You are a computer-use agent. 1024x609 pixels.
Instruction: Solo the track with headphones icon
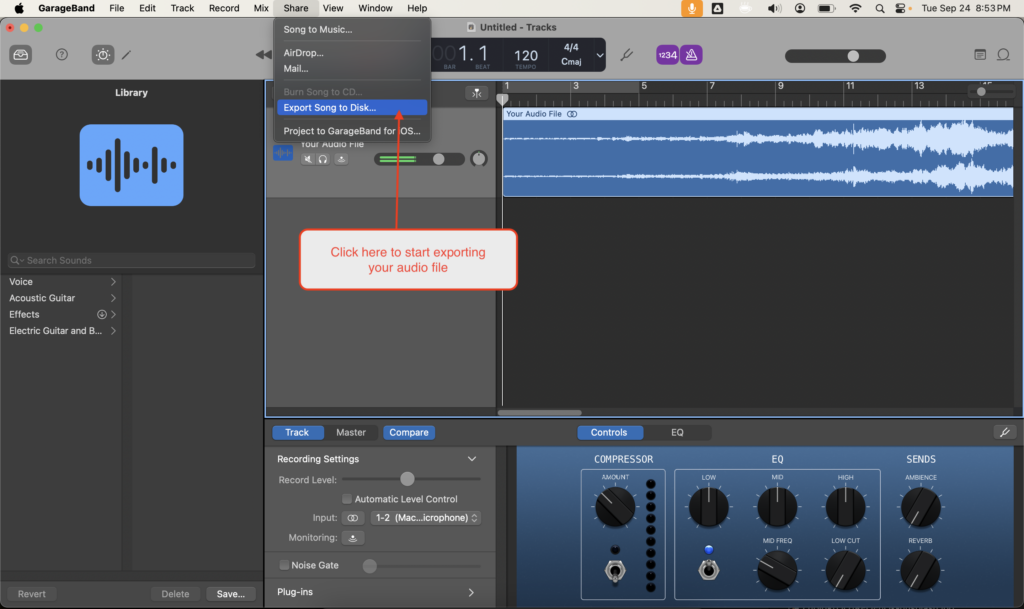(323, 159)
